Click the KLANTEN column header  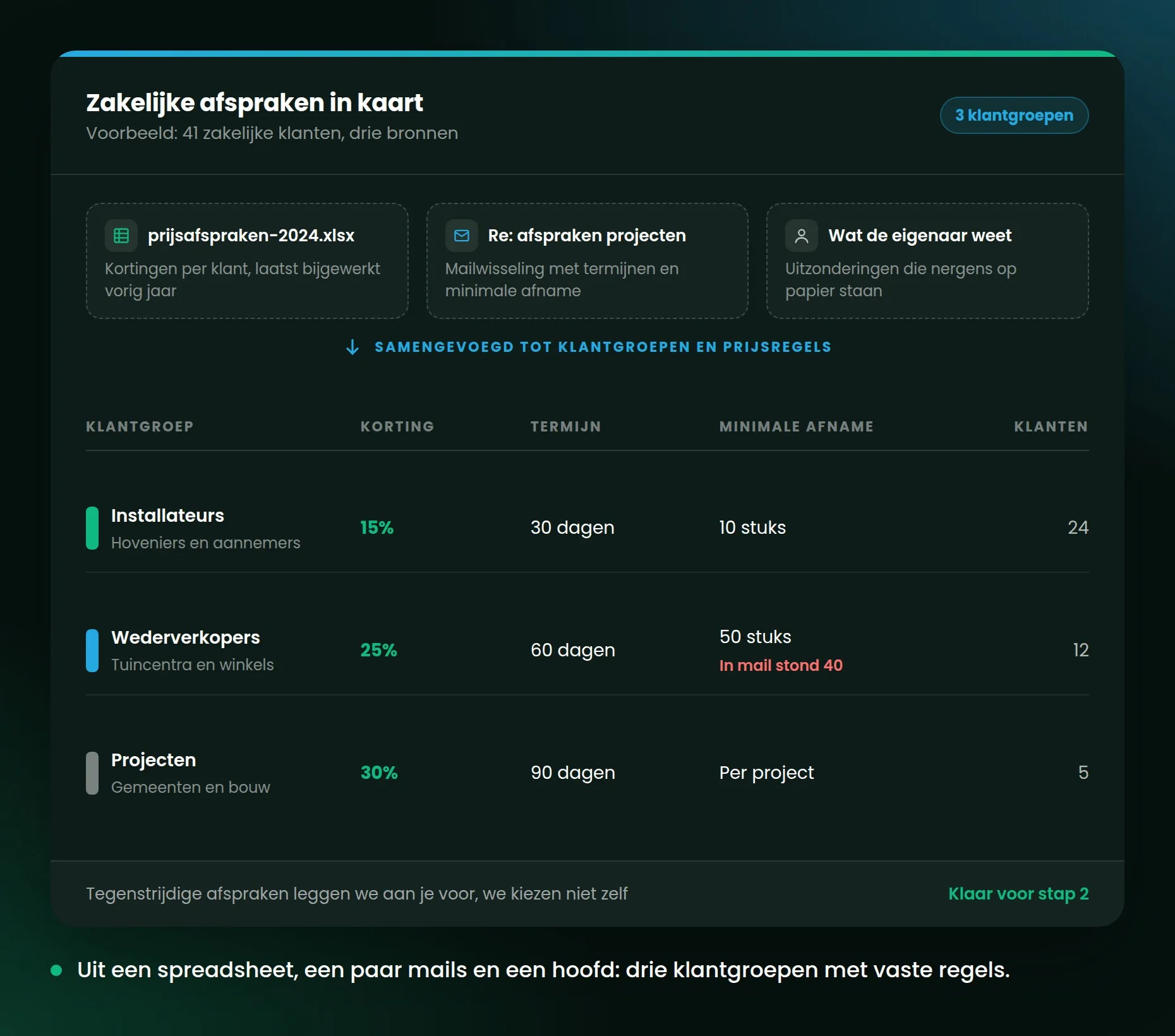pyautogui.click(x=1051, y=426)
